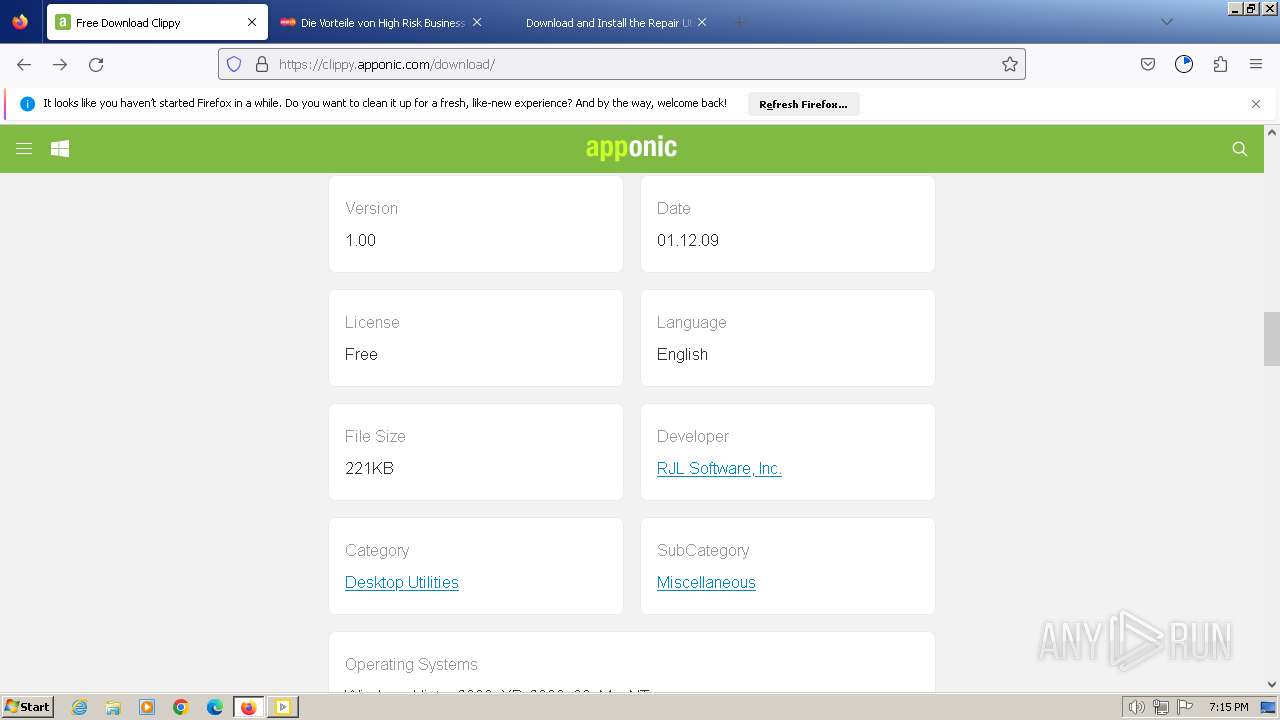1280x720 pixels.
Task: Click the Windows platform icon in apponic header
Action: [x=60, y=149]
